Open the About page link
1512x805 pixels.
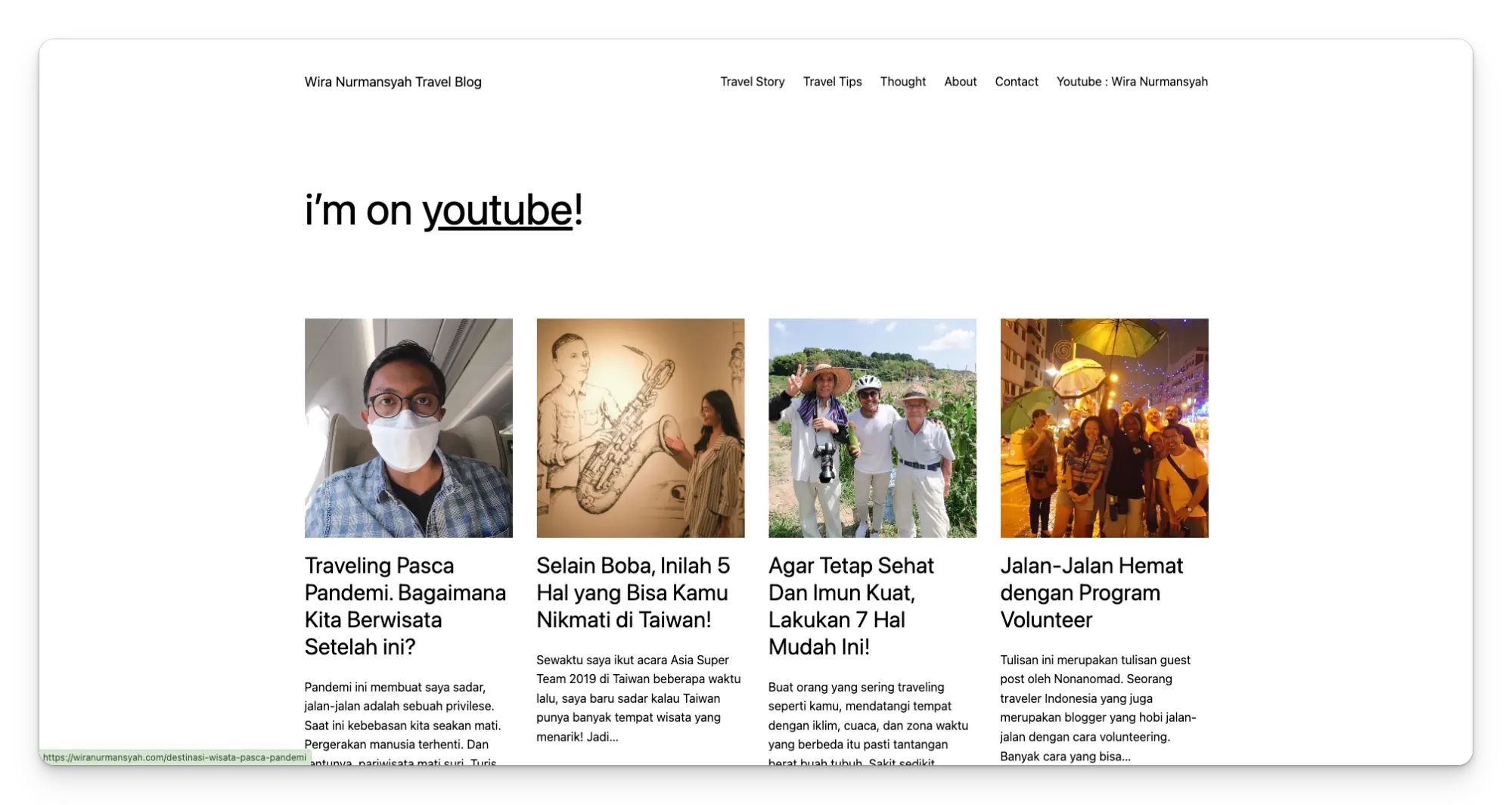[960, 82]
